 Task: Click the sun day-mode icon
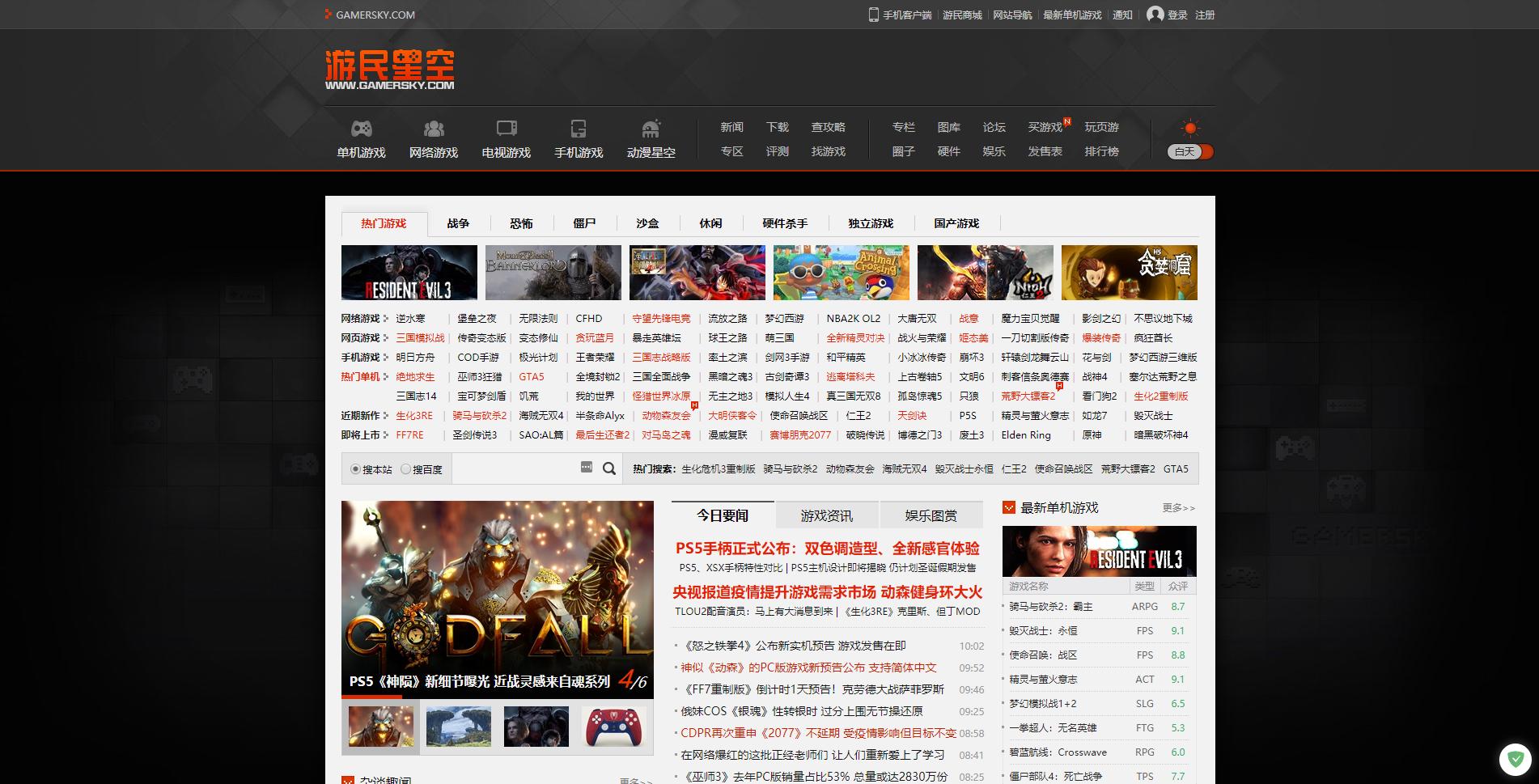(1189, 128)
